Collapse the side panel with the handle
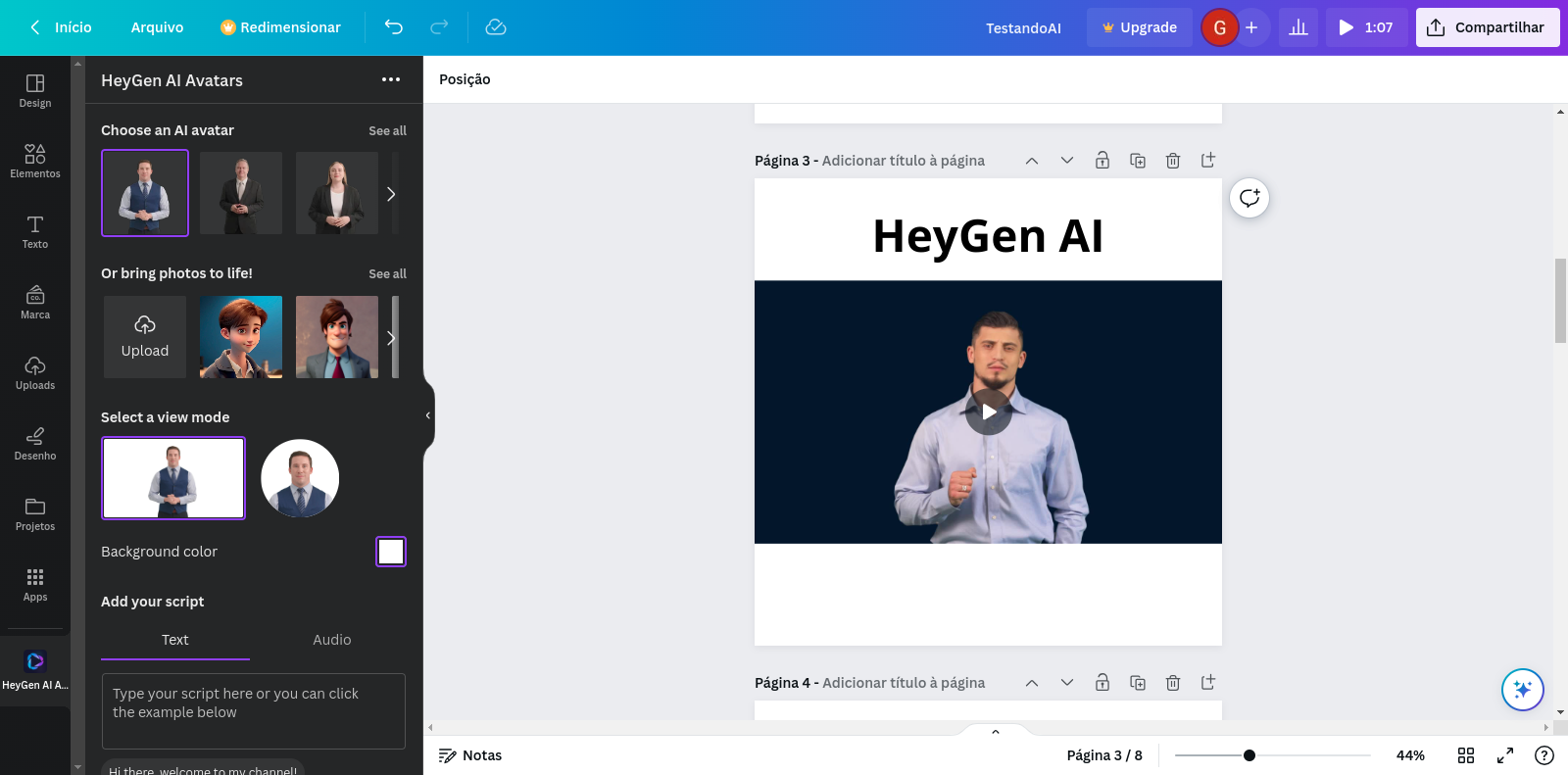The image size is (1568, 775). pyautogui.click(x=428, y=415)
